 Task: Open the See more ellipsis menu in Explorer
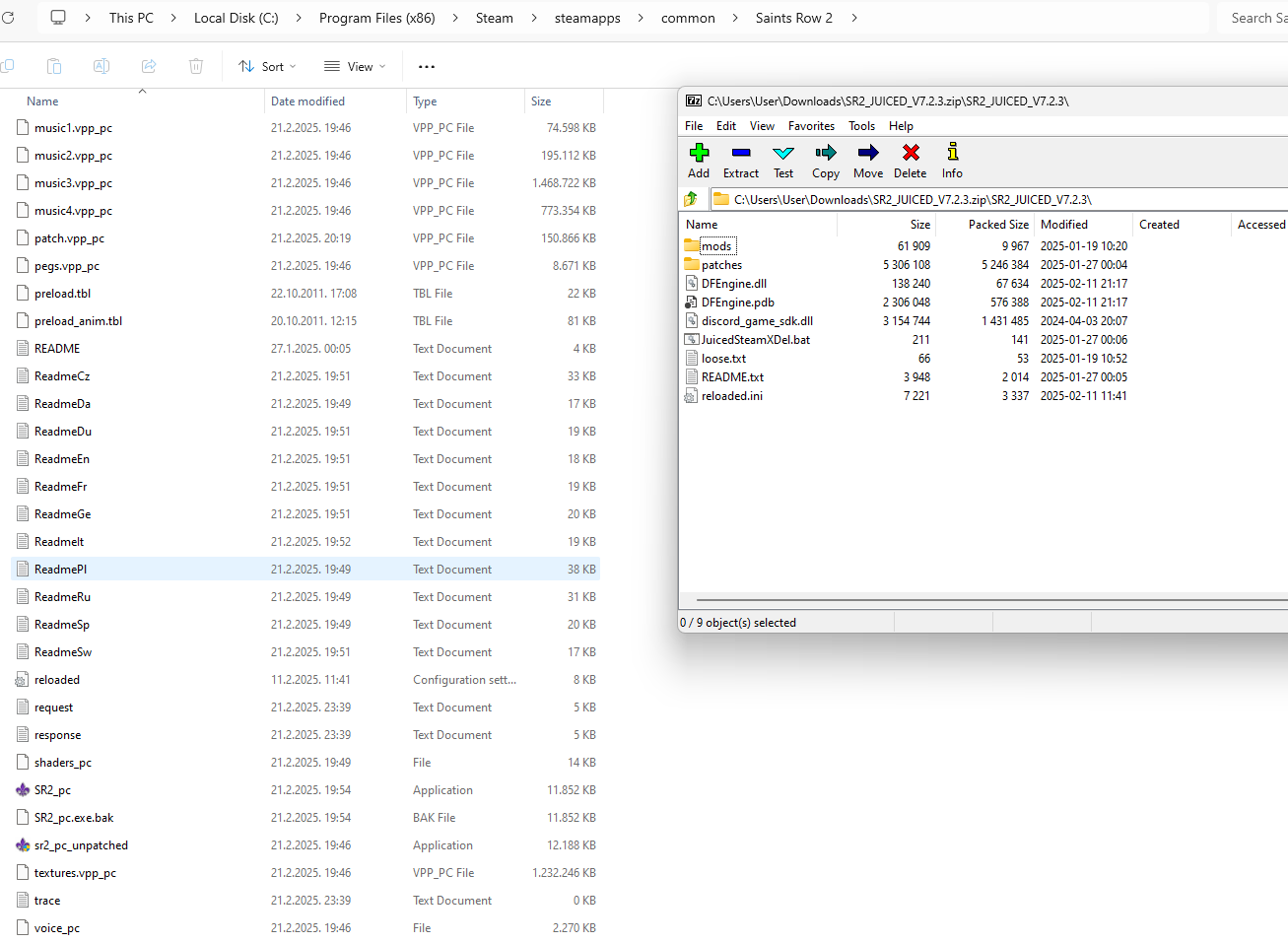click(427, 67)
